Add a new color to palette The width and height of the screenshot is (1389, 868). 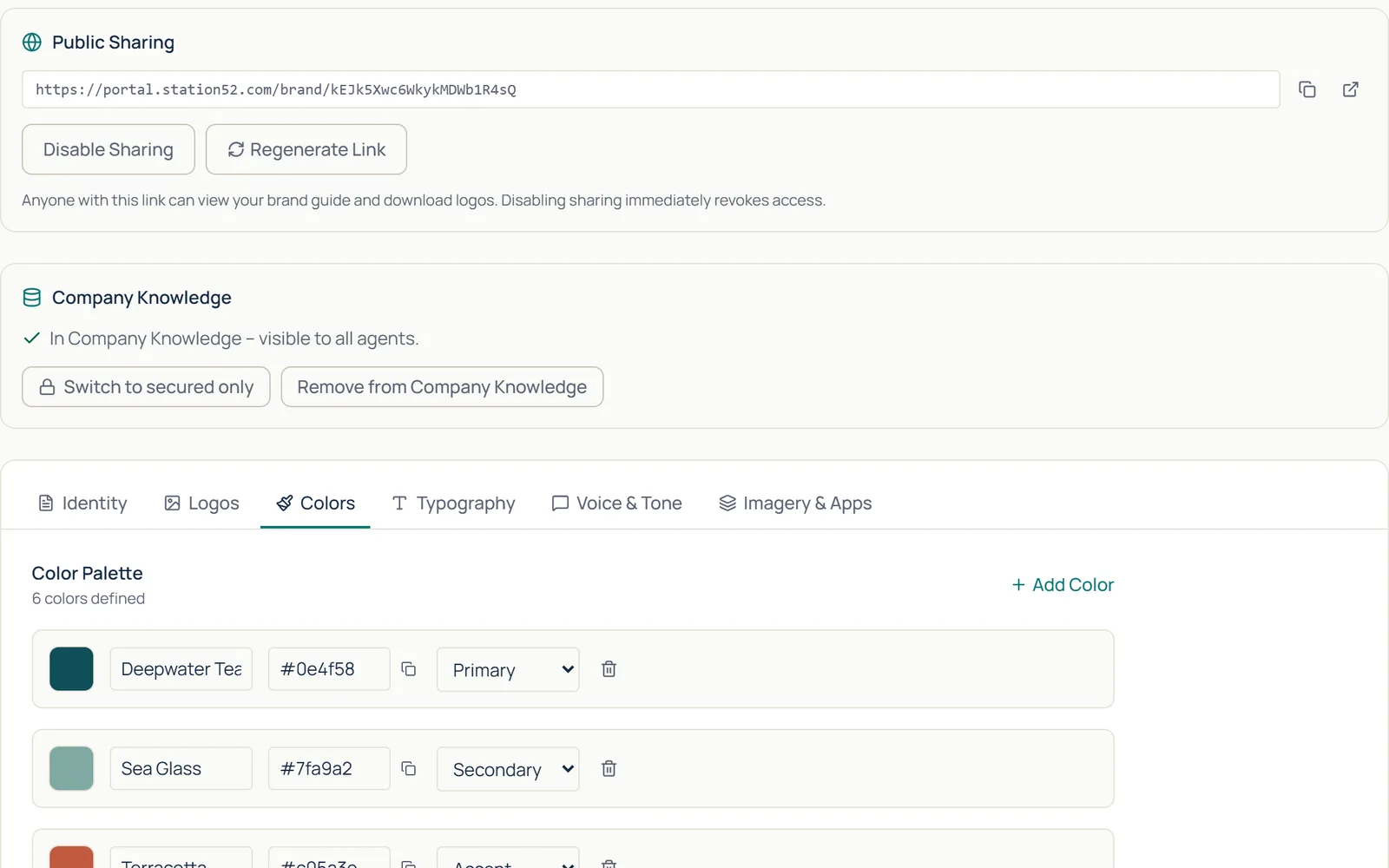point(1063,585)
